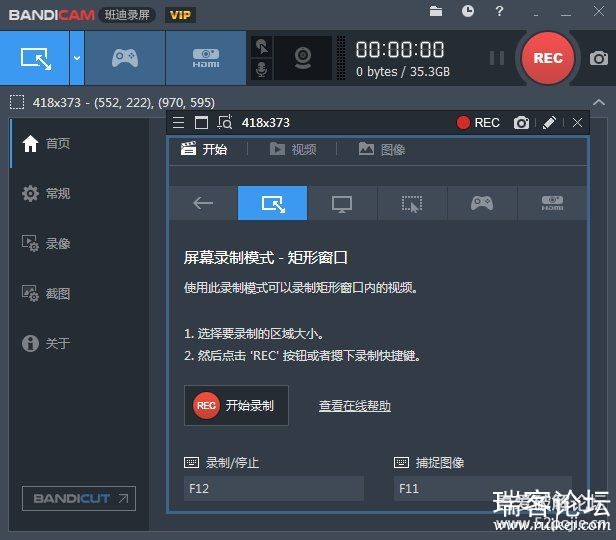Screen dimensions: 616x540
Task: Click the 录制/停止 hotkey label
Action: tap(232, 463)
